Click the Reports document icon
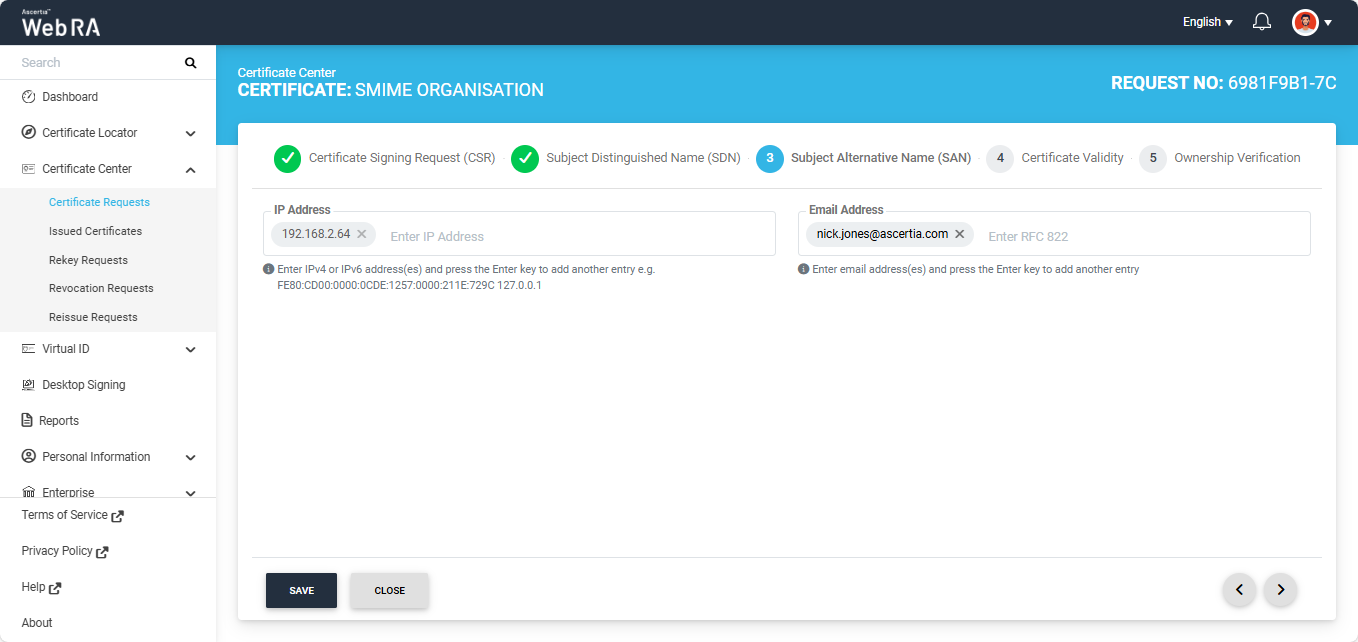Viewport: 1358px width, 642px height. tap(28, 421)
